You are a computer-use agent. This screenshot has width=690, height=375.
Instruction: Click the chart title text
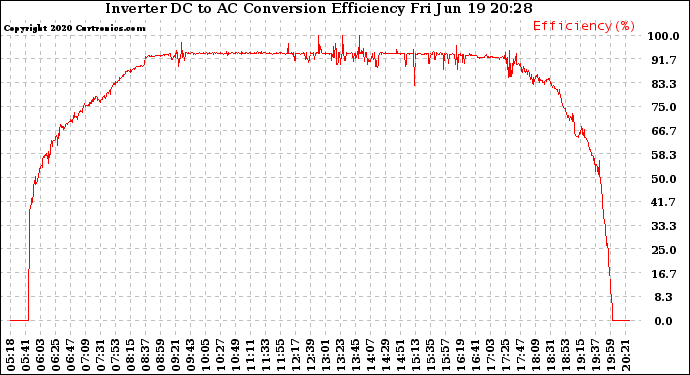(319, 8)
